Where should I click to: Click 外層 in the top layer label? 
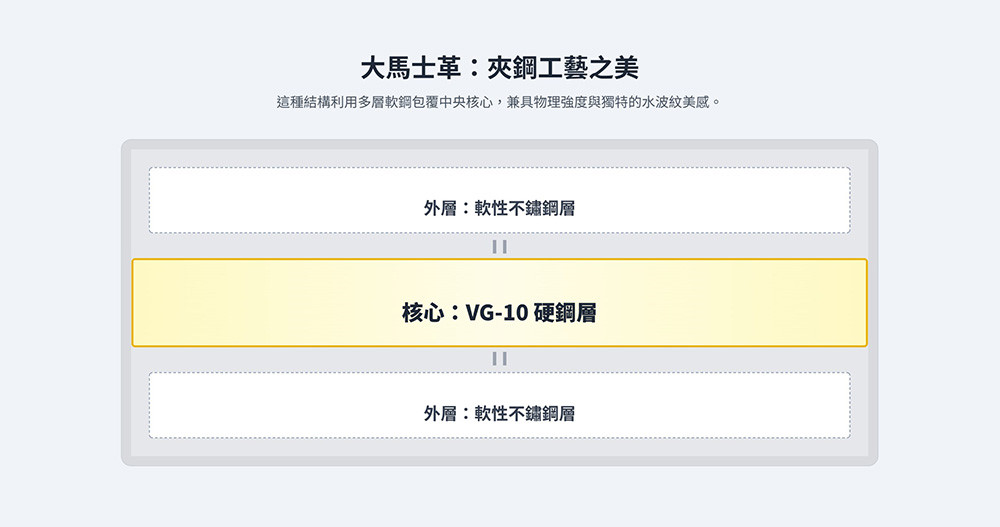tap(440, 208)
